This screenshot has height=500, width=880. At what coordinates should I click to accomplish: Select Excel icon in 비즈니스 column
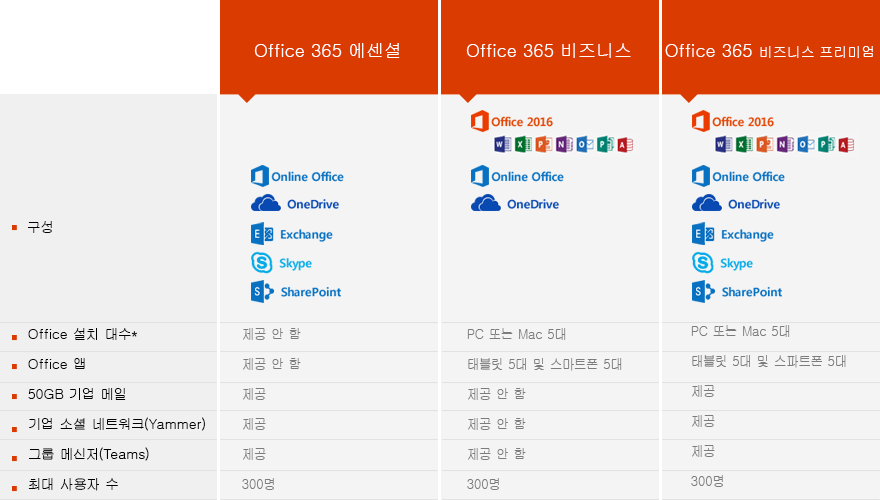tap(523, 144)
